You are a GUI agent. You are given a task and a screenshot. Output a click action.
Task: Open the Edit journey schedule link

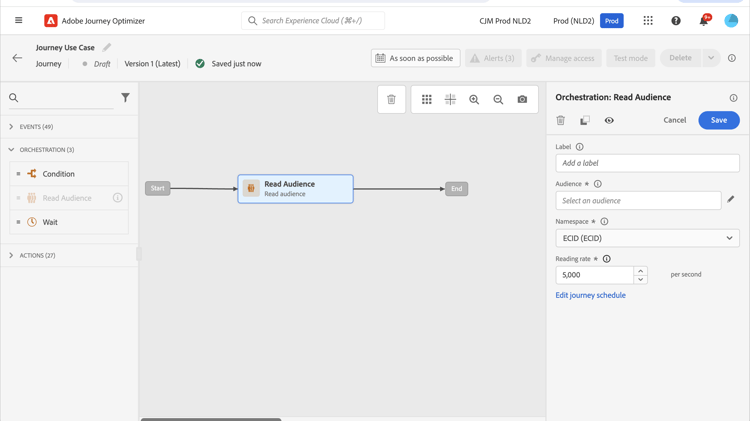pos(590,295)
